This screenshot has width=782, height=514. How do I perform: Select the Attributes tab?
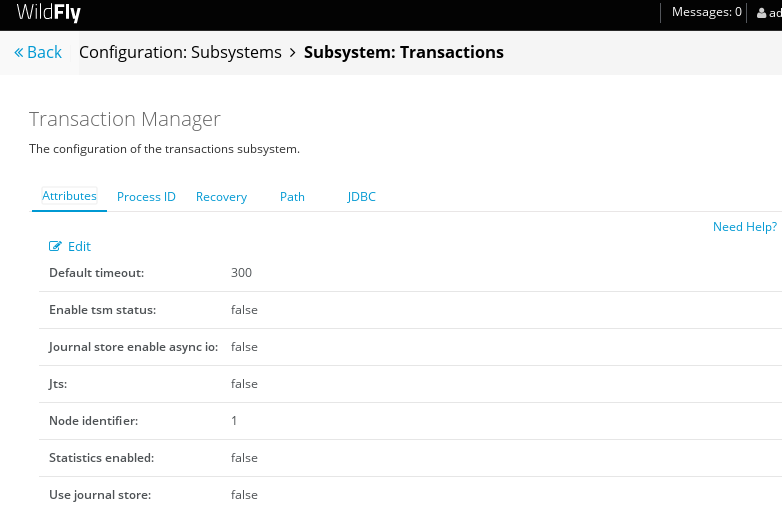[69, 196]
